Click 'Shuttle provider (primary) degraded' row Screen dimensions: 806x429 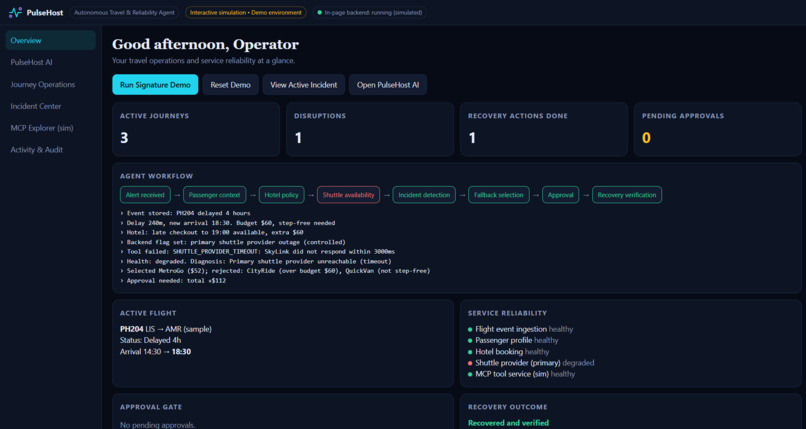pos(531,363)
